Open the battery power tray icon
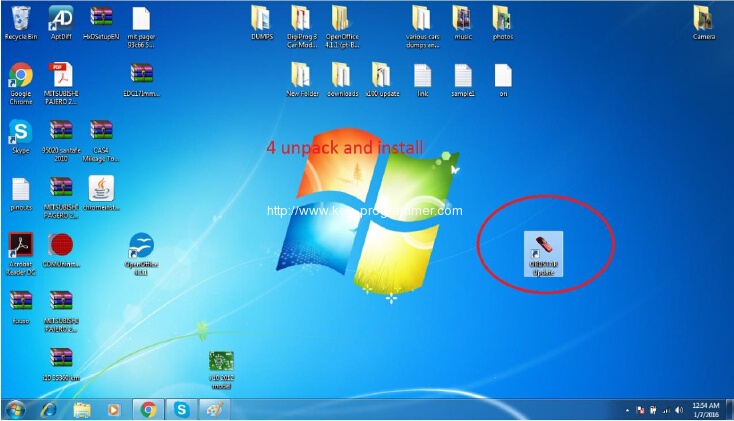The image size is (734, 421). click(x=653, y=411)
